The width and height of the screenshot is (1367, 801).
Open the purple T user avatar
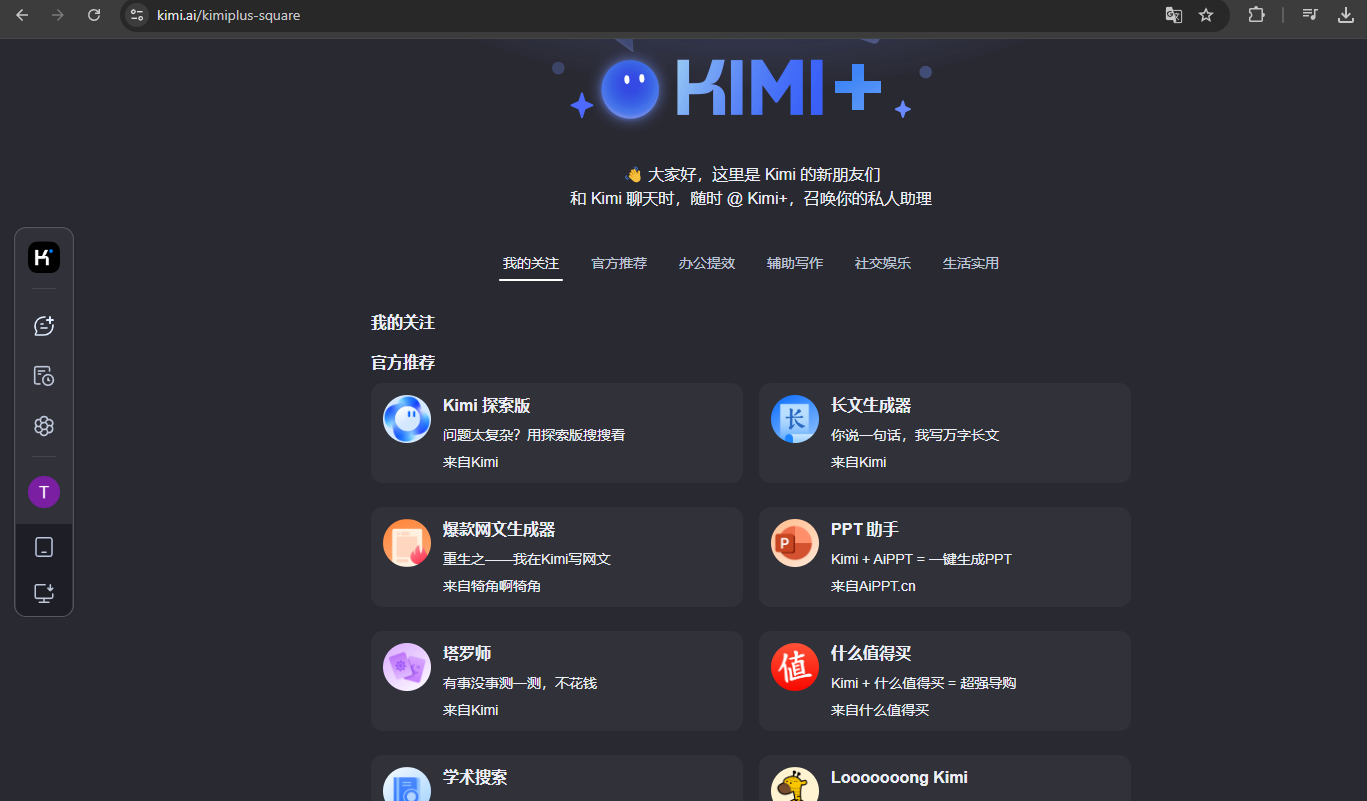[x=44, y=492]
